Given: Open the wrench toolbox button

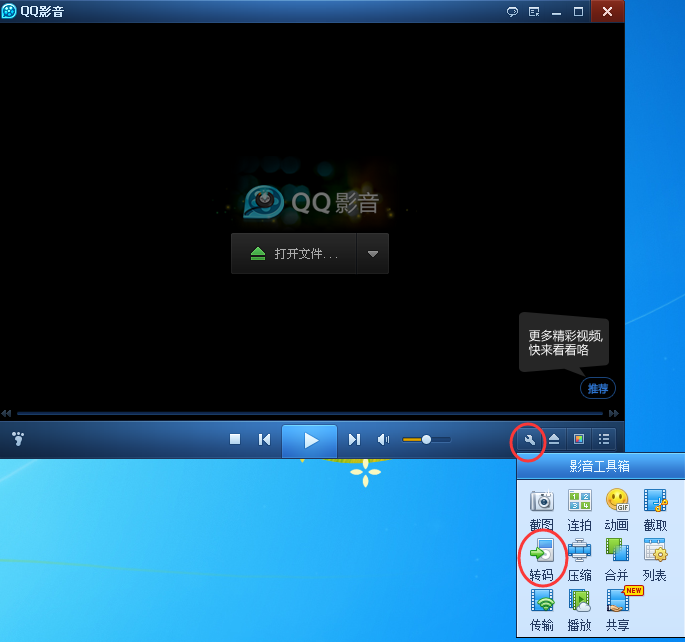Looking at the screenshot, I should pyautogui.click(x=529, y=440).
